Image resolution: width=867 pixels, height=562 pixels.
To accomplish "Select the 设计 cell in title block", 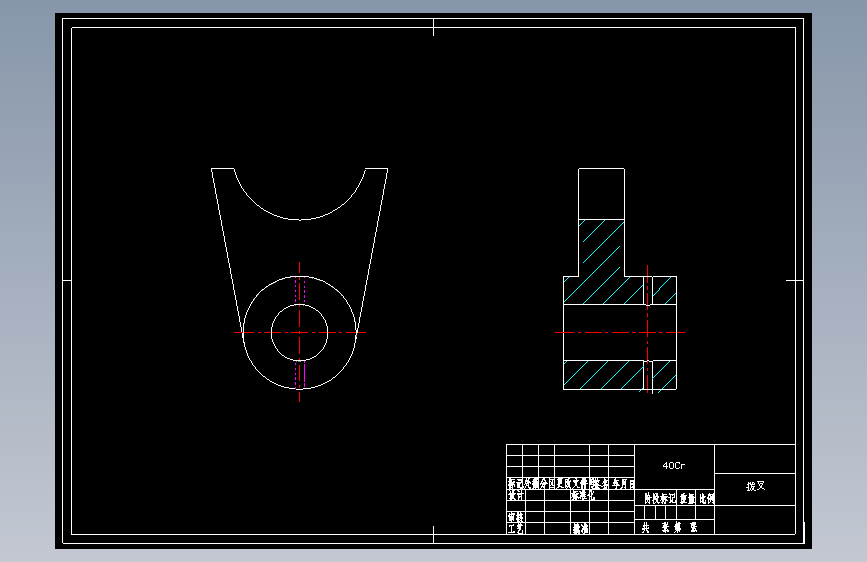I will 516,495.
